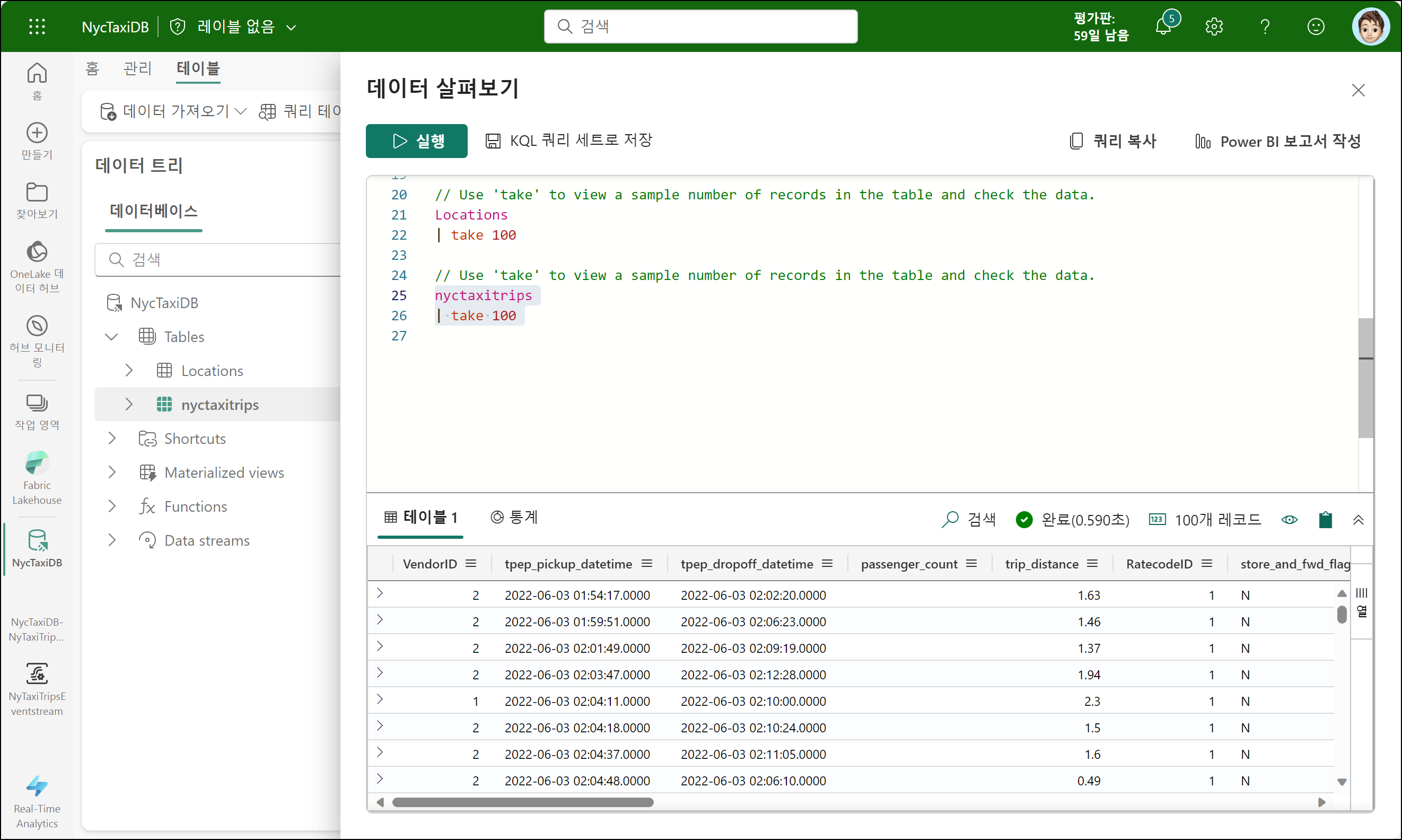Expand the Locations table node
Viewport: 1402px width, 840px height.
[129, 371]
